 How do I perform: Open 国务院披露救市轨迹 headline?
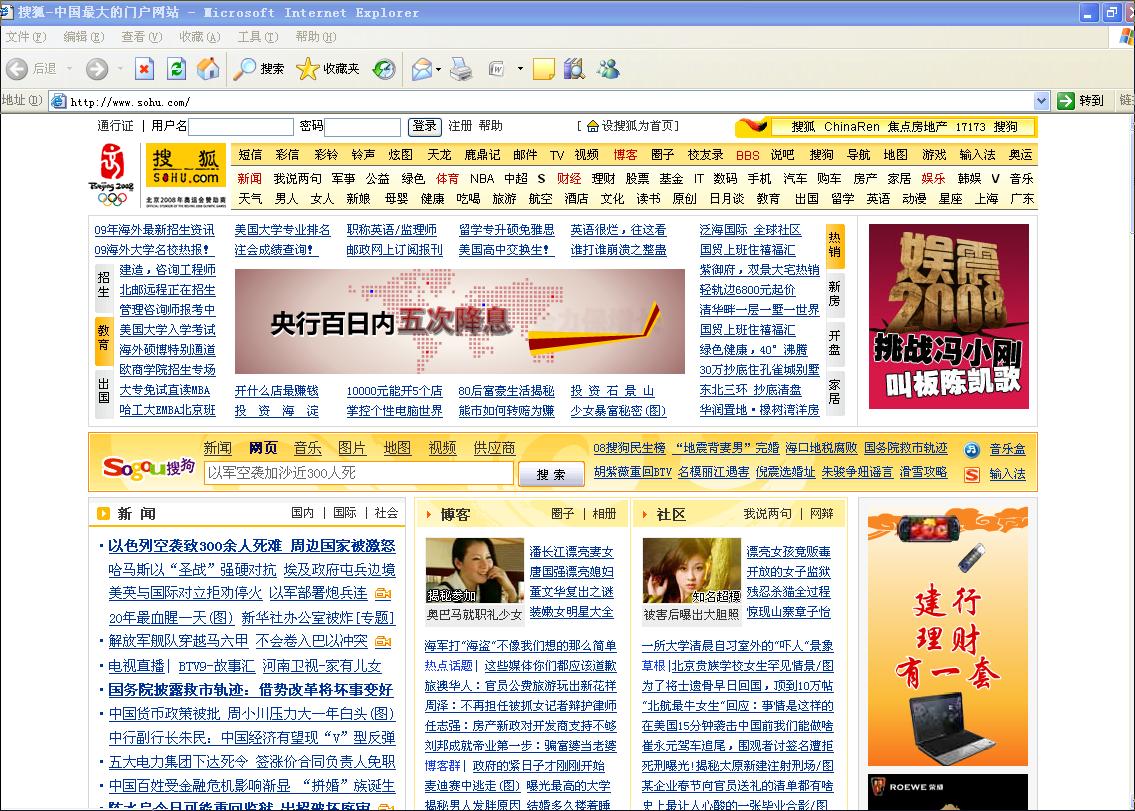click(x=179, y=690)
